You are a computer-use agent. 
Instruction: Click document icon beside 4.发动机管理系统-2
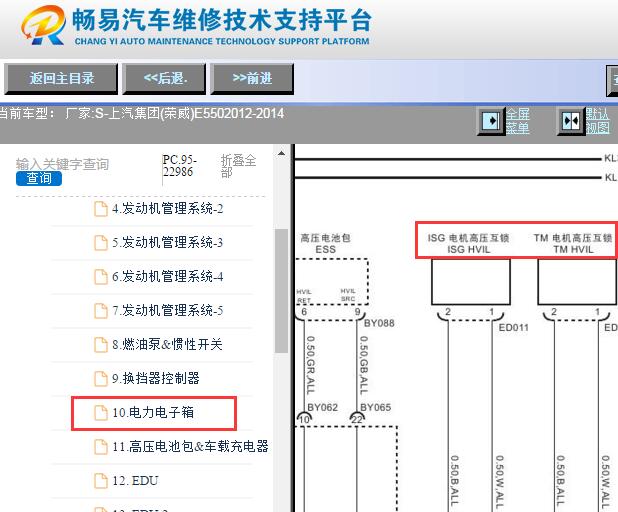click(x=101, y=209)
